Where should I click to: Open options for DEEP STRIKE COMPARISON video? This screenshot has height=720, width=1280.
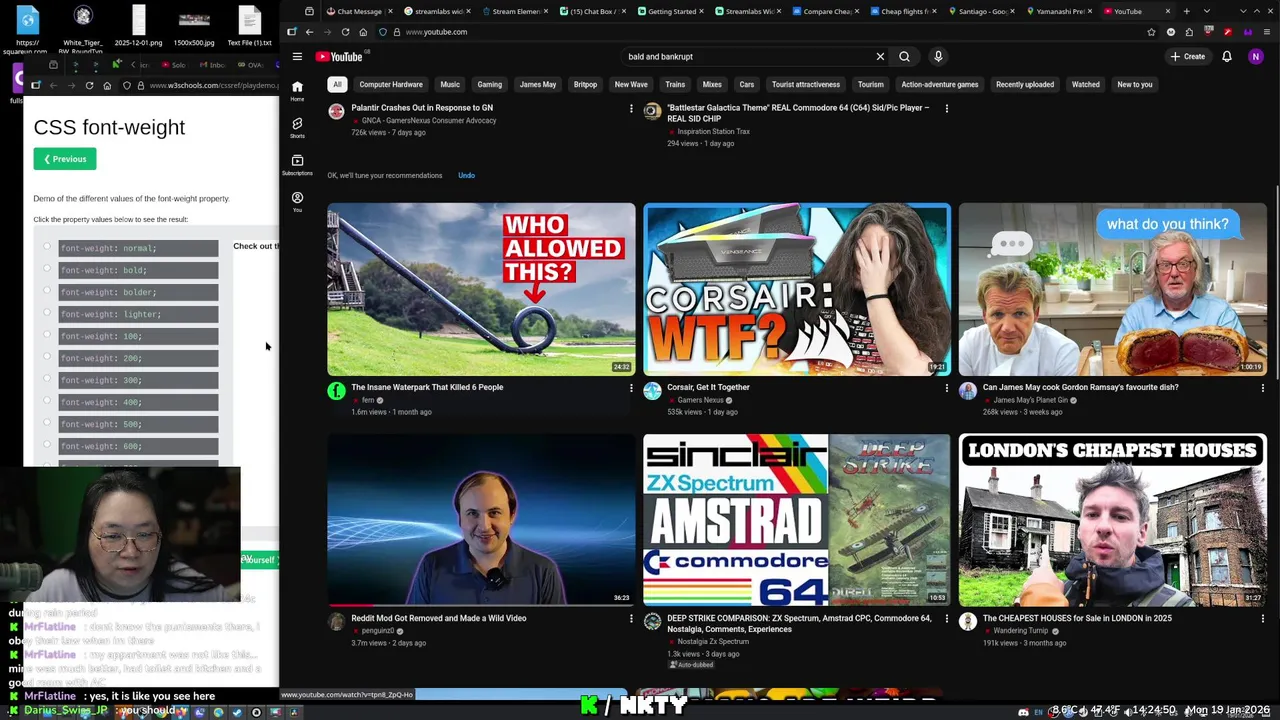point(947,619)
